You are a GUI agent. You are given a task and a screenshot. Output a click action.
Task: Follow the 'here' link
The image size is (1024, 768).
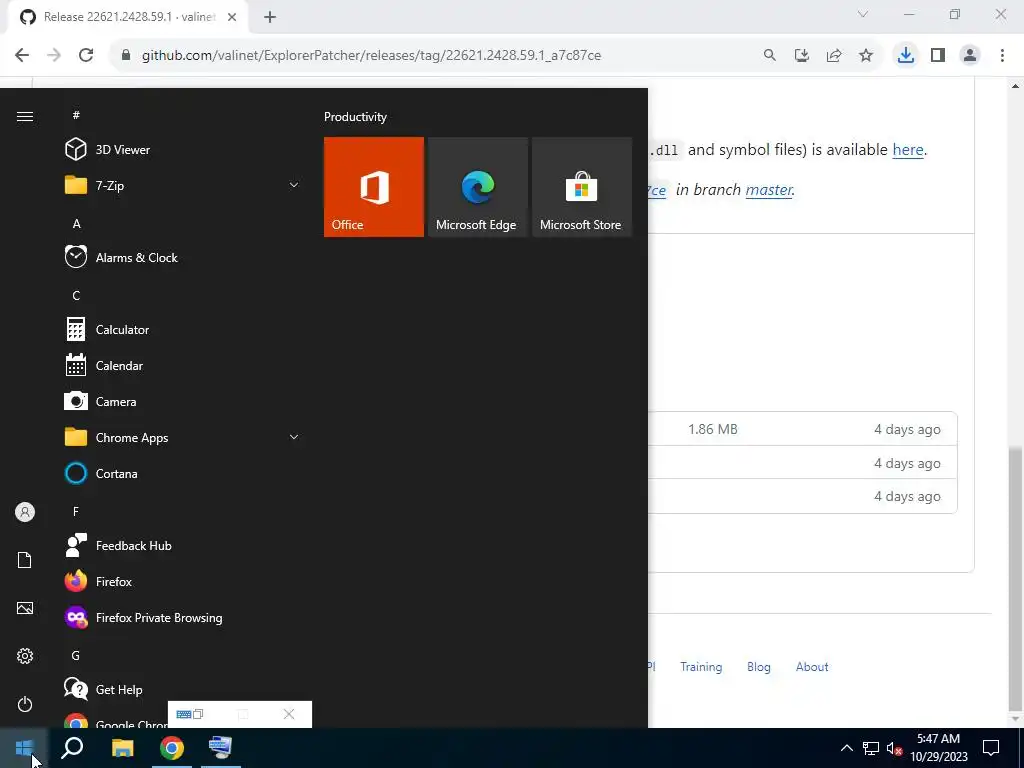908,150
